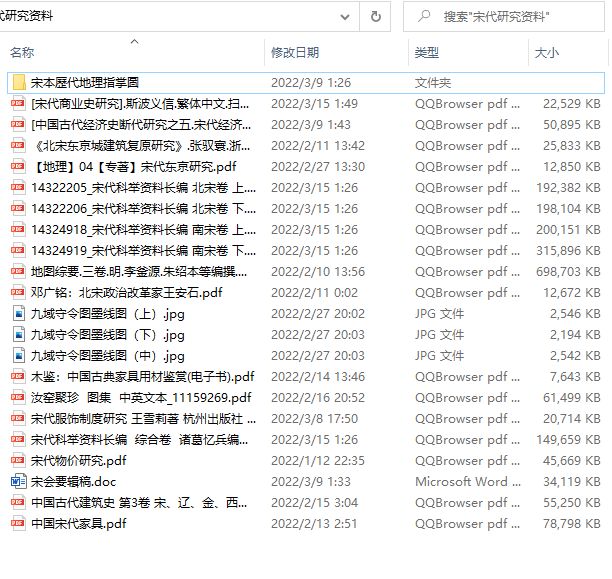Click PDF icon of 邓广铭 王安石 file

tap(18, 293)
